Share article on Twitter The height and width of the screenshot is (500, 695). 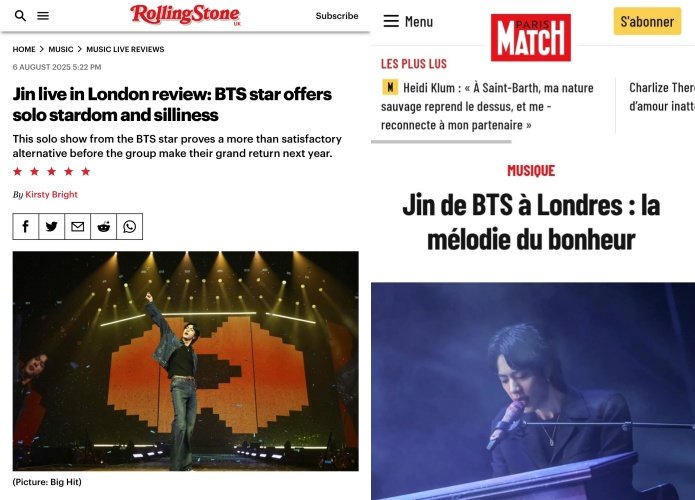click(51, 227)
